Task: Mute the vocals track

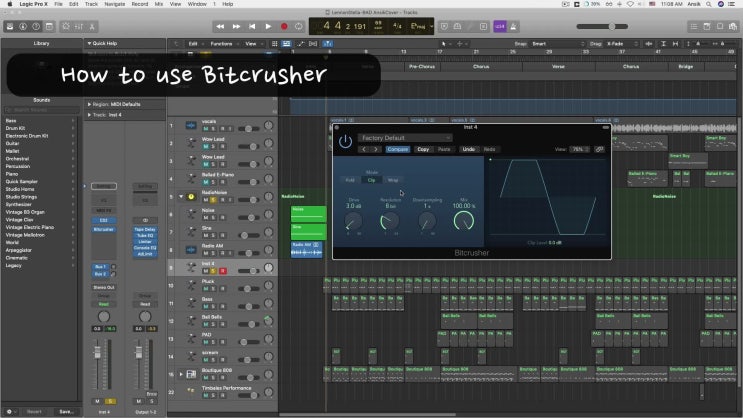Action: (206, 129)
